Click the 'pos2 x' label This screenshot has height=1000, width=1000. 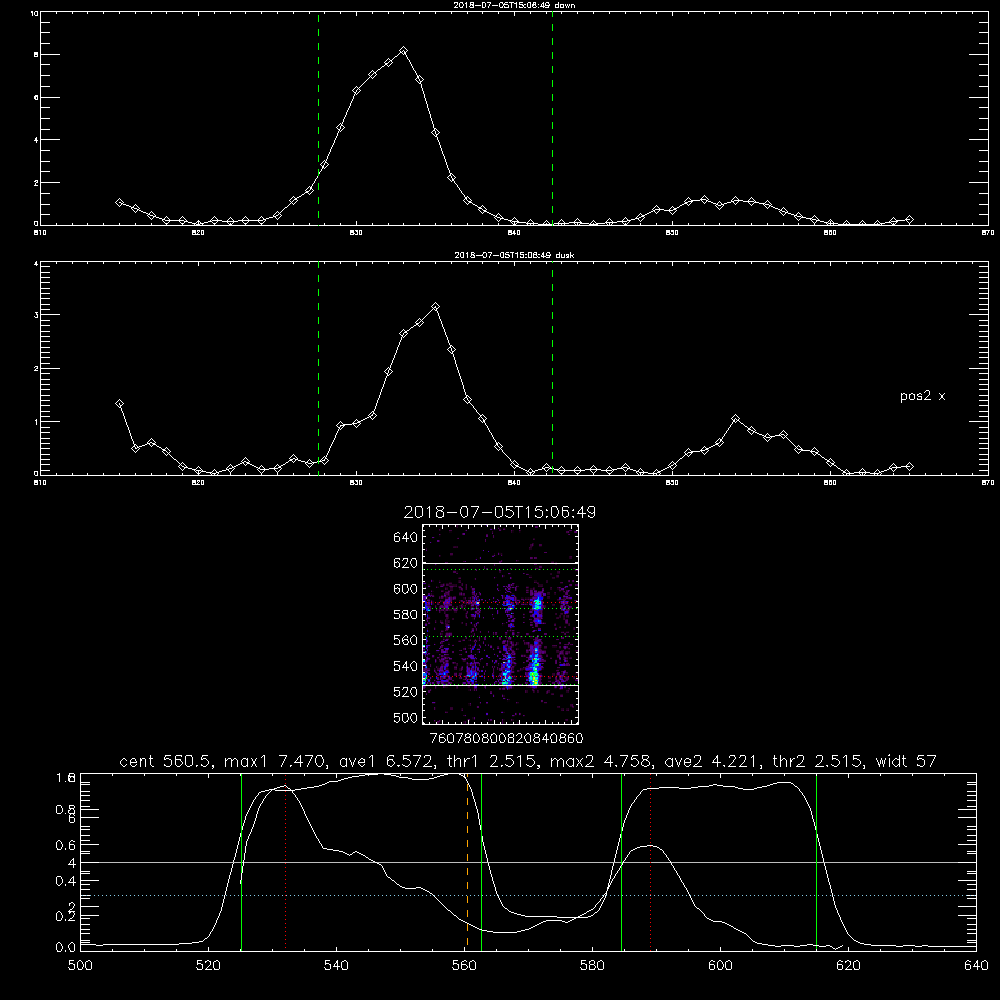922,396
